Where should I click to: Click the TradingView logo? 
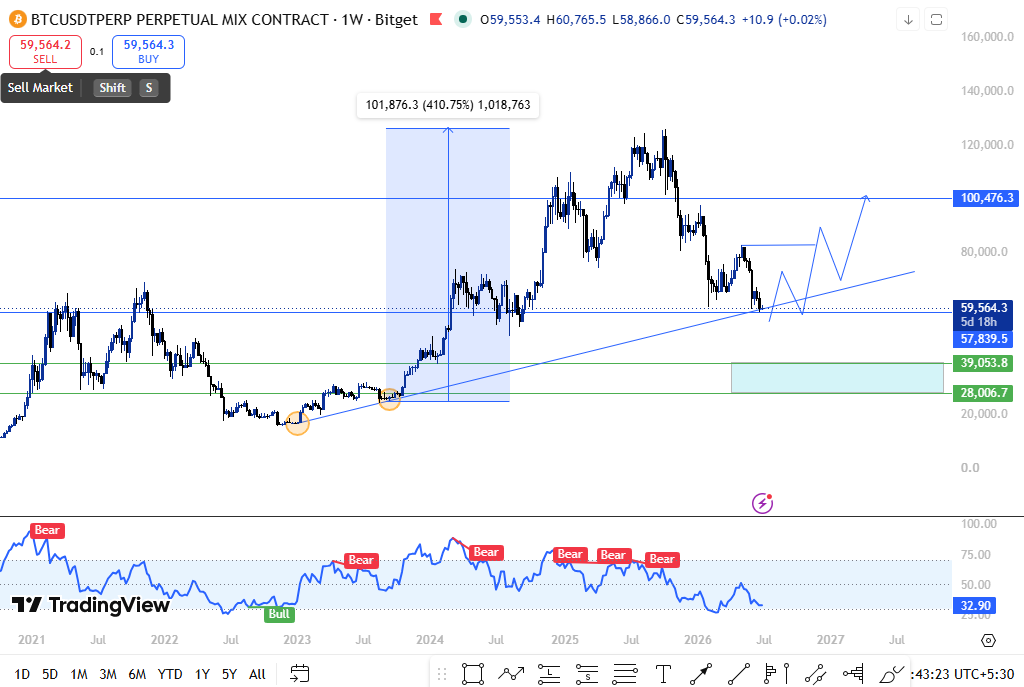pos(91,605)
